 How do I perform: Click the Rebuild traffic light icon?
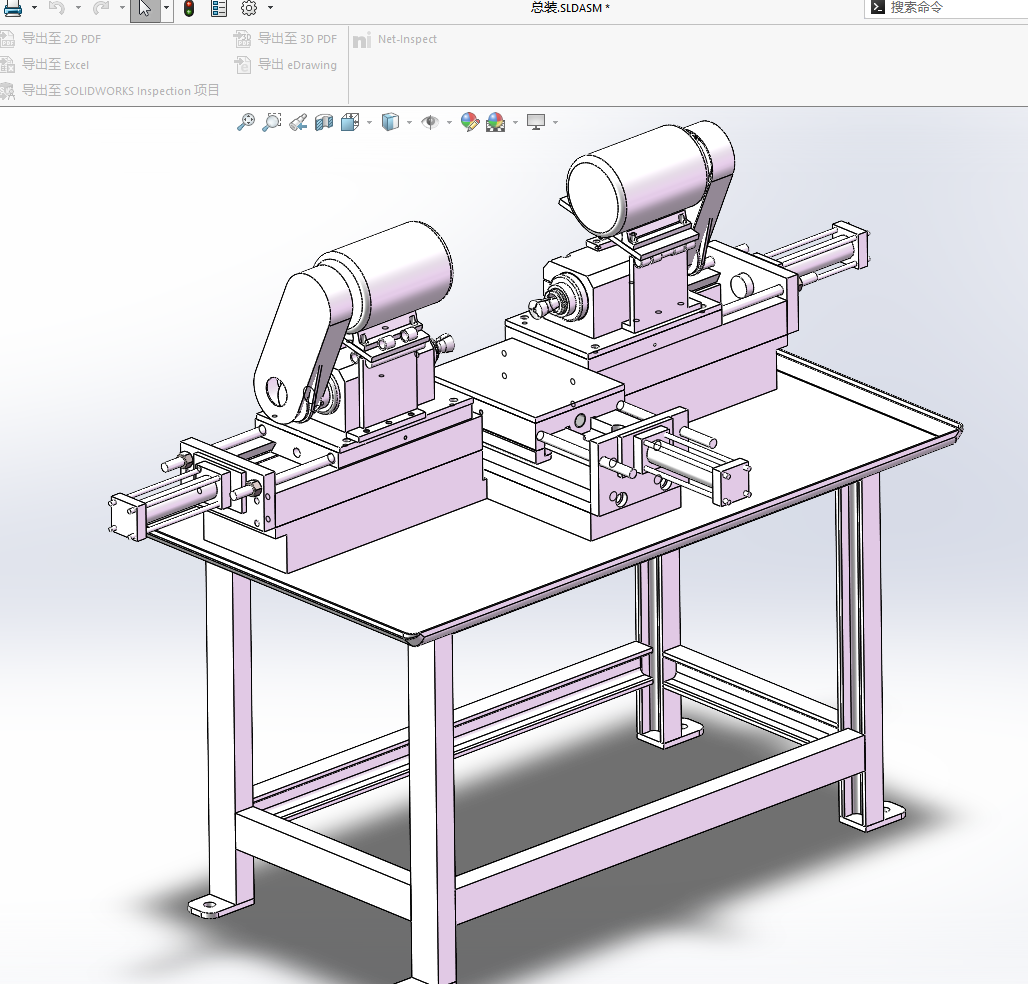pyautogui.click(x=189, y=9)
